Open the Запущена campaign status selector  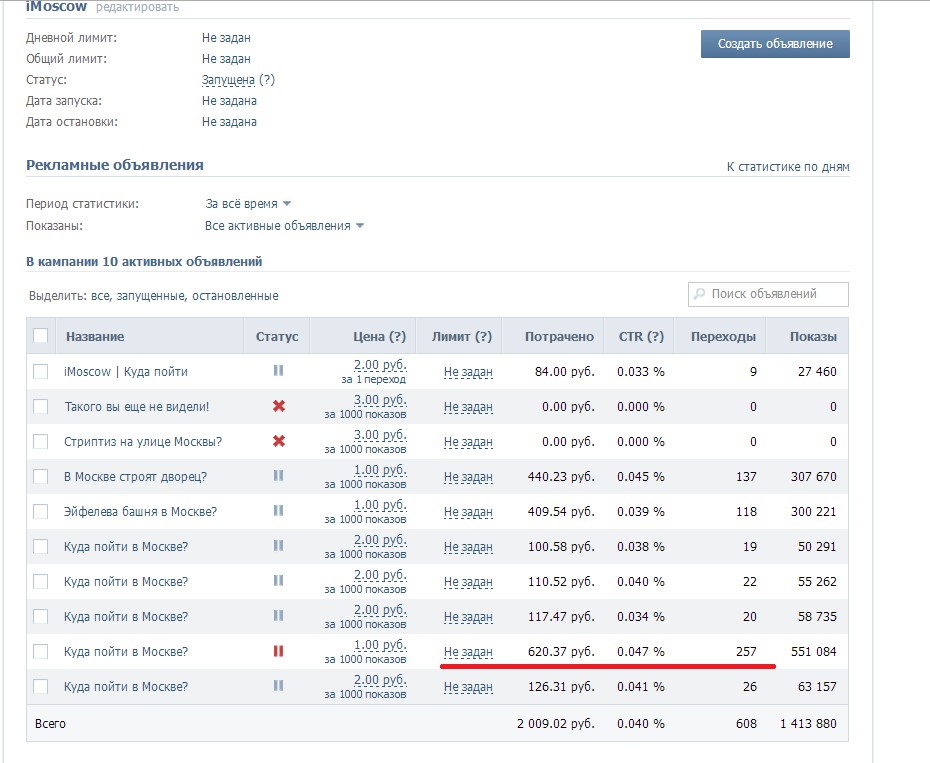tap(228, 80)
